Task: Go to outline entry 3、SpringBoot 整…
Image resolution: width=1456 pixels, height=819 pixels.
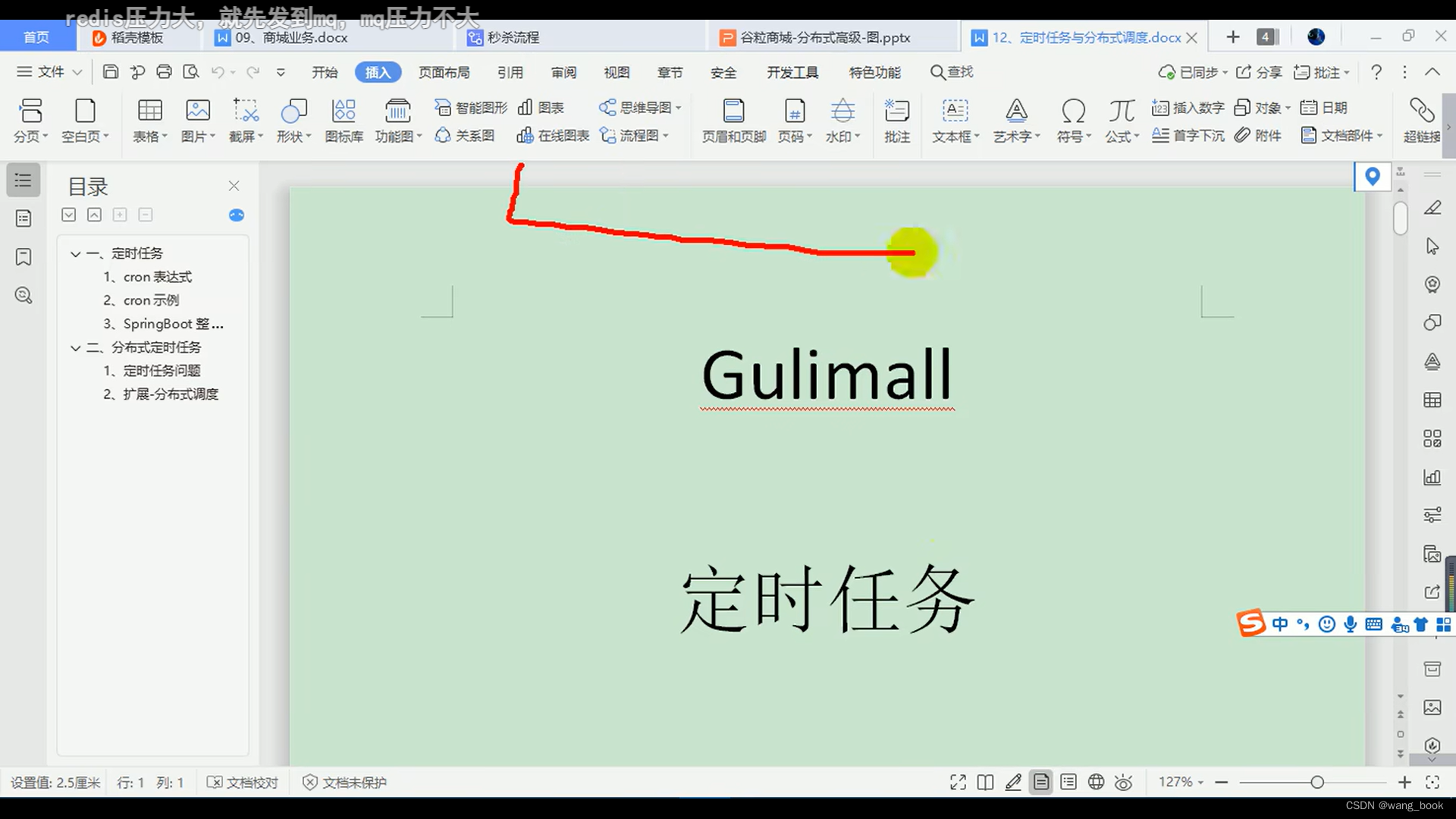Action: click(163, 325)
